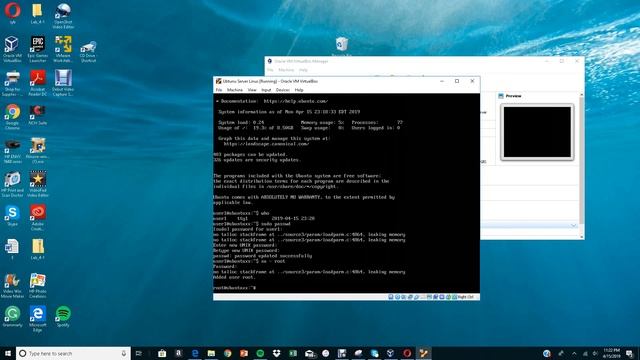Launch Epic Games Launcher shortcut
640x360 pixels.
[38, 49]
